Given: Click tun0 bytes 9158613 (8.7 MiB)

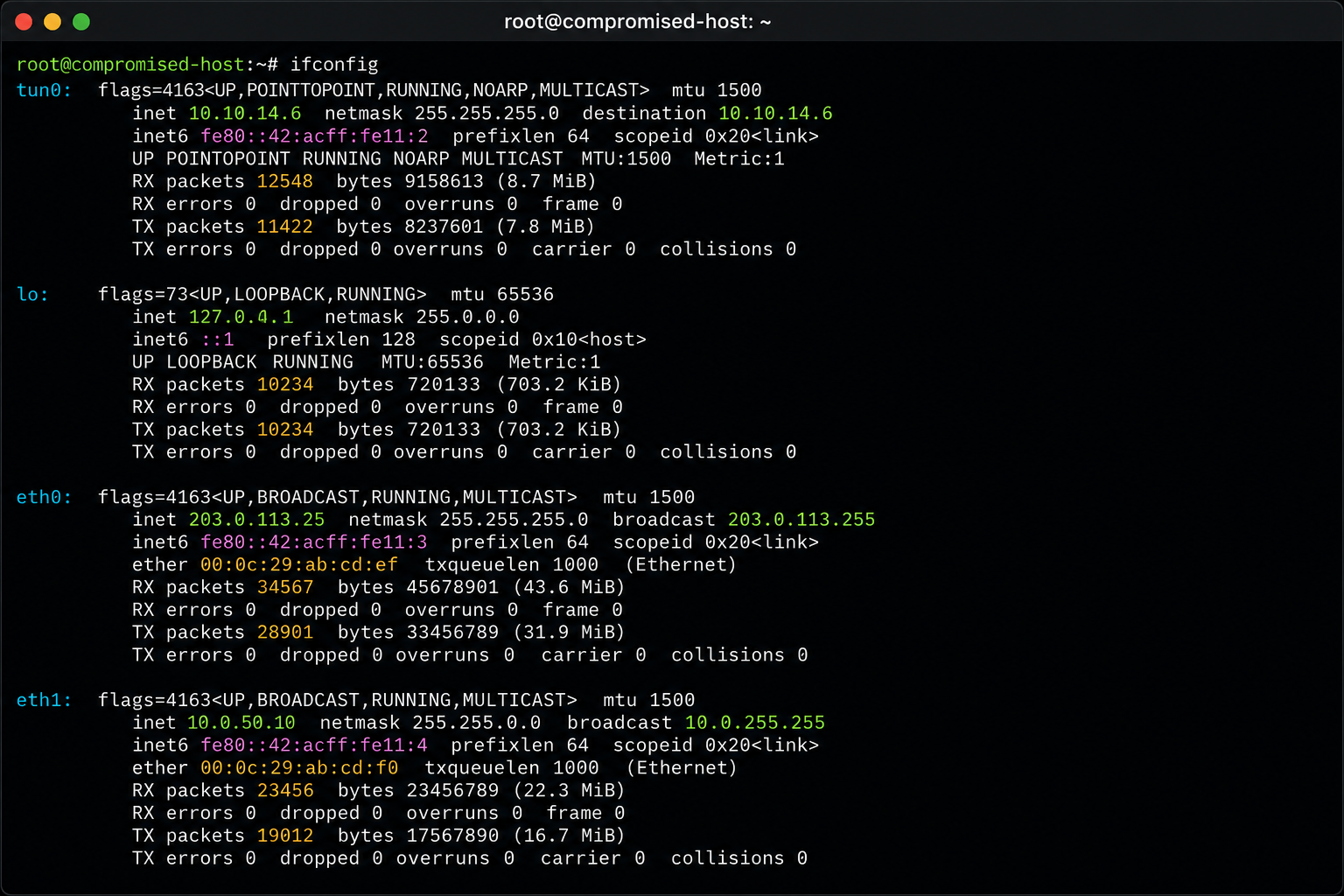Looking at the screenshot, I should click(x=465, y=181).
